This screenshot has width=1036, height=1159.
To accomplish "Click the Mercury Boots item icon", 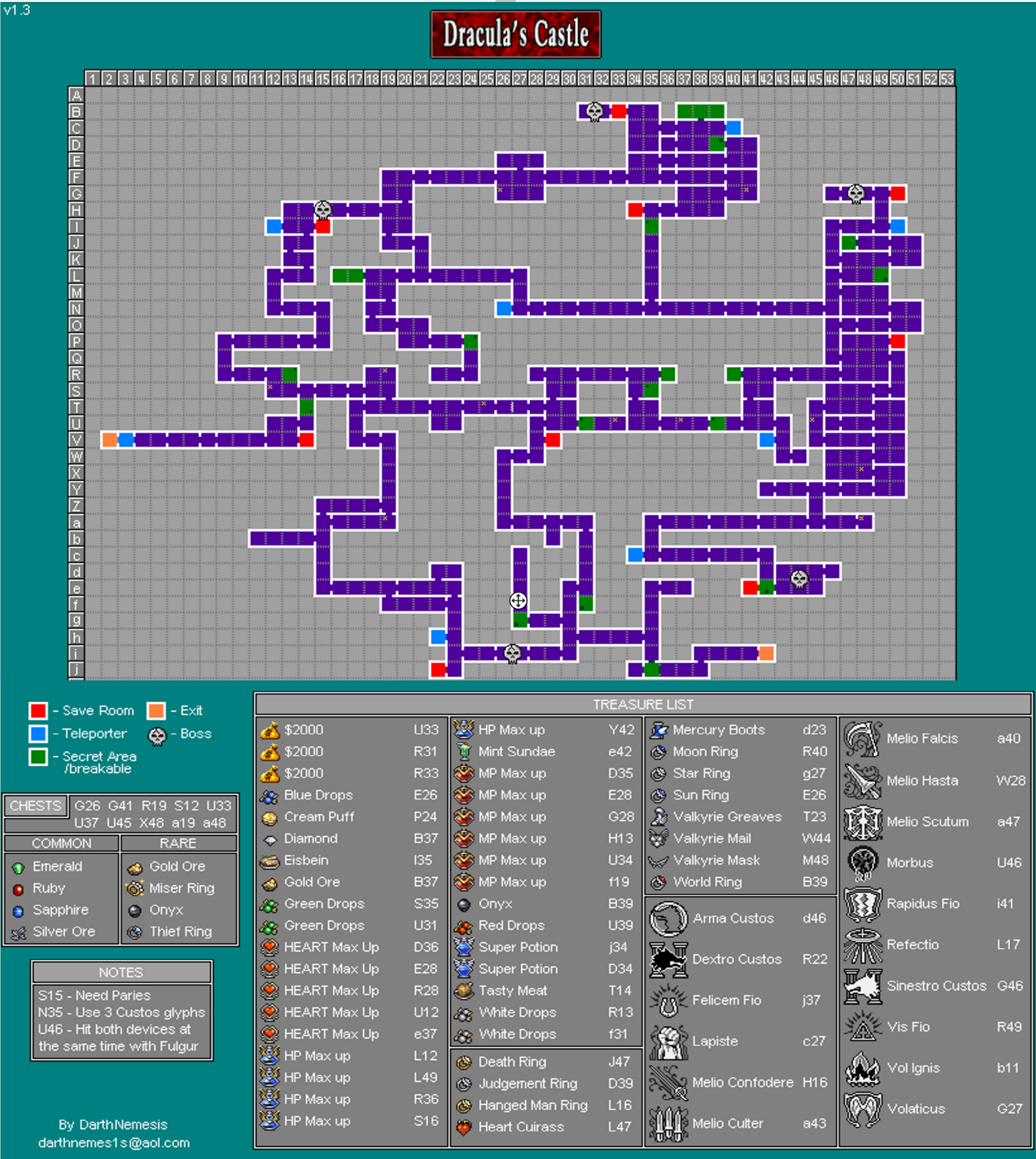I will [x=658, y=730].
